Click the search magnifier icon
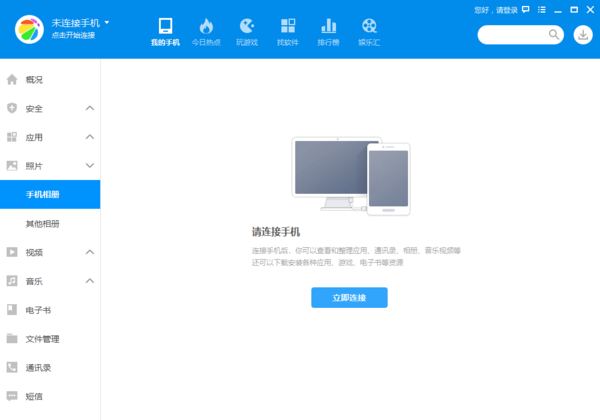This screenshot has width=600, height=420. (x=554, y=35)
